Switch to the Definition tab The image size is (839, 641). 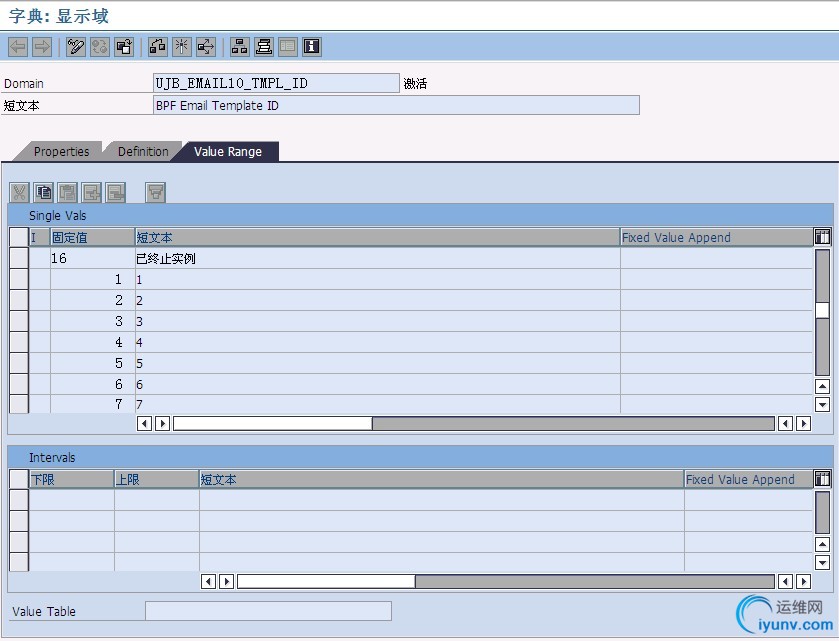[x=143, y=151]
